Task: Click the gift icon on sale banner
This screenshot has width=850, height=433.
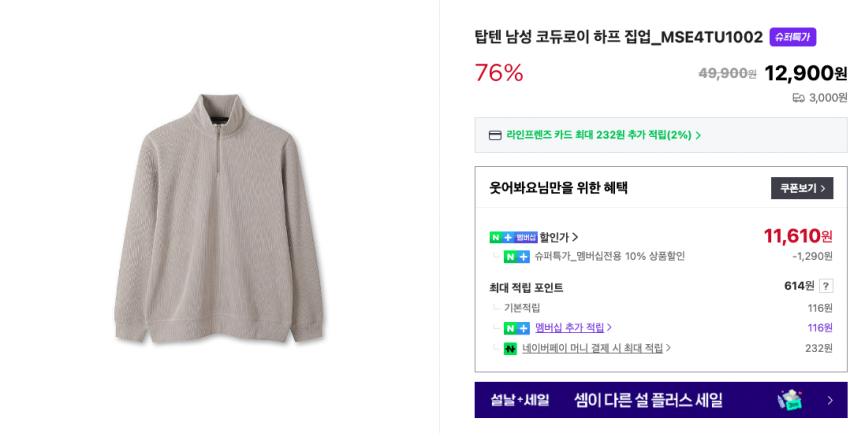Action: [x=790, y=400]
